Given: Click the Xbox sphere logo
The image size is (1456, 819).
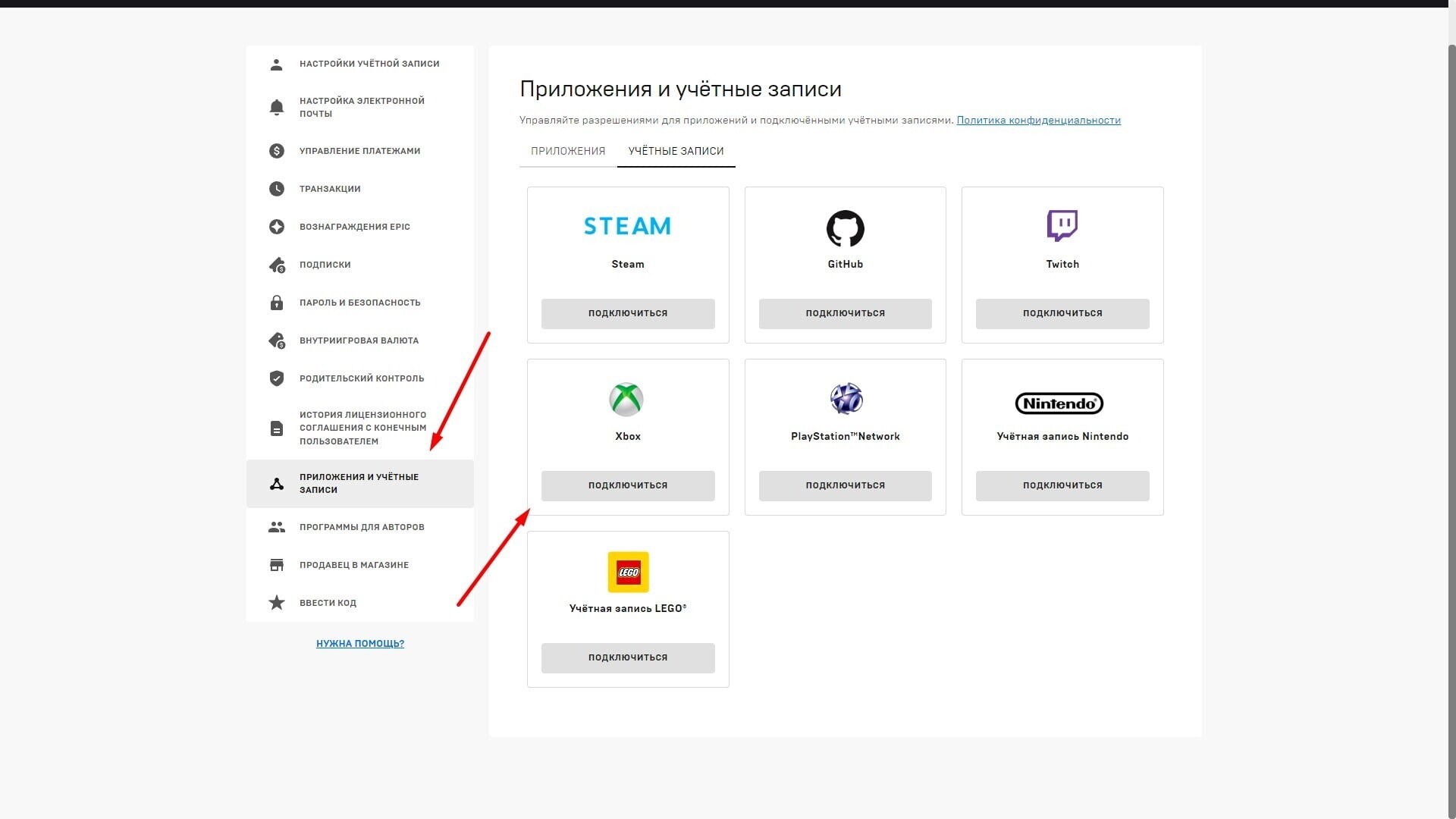Looking at the screenshot, I should point(627,400).
